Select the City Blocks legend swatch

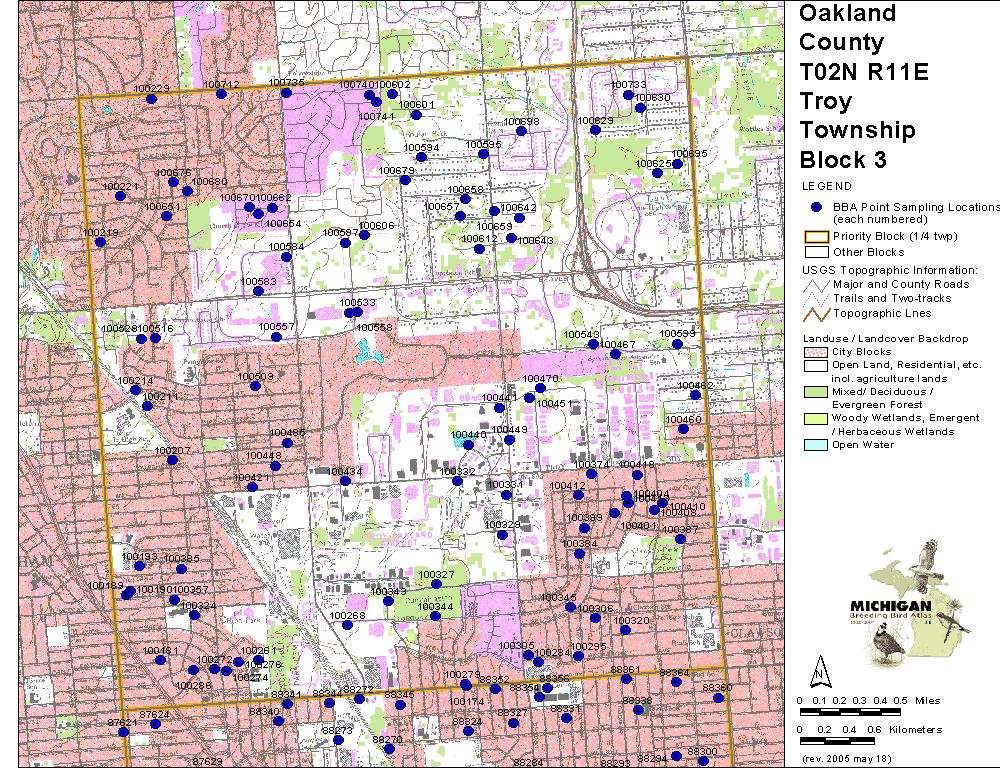click(x=816, y=353)
